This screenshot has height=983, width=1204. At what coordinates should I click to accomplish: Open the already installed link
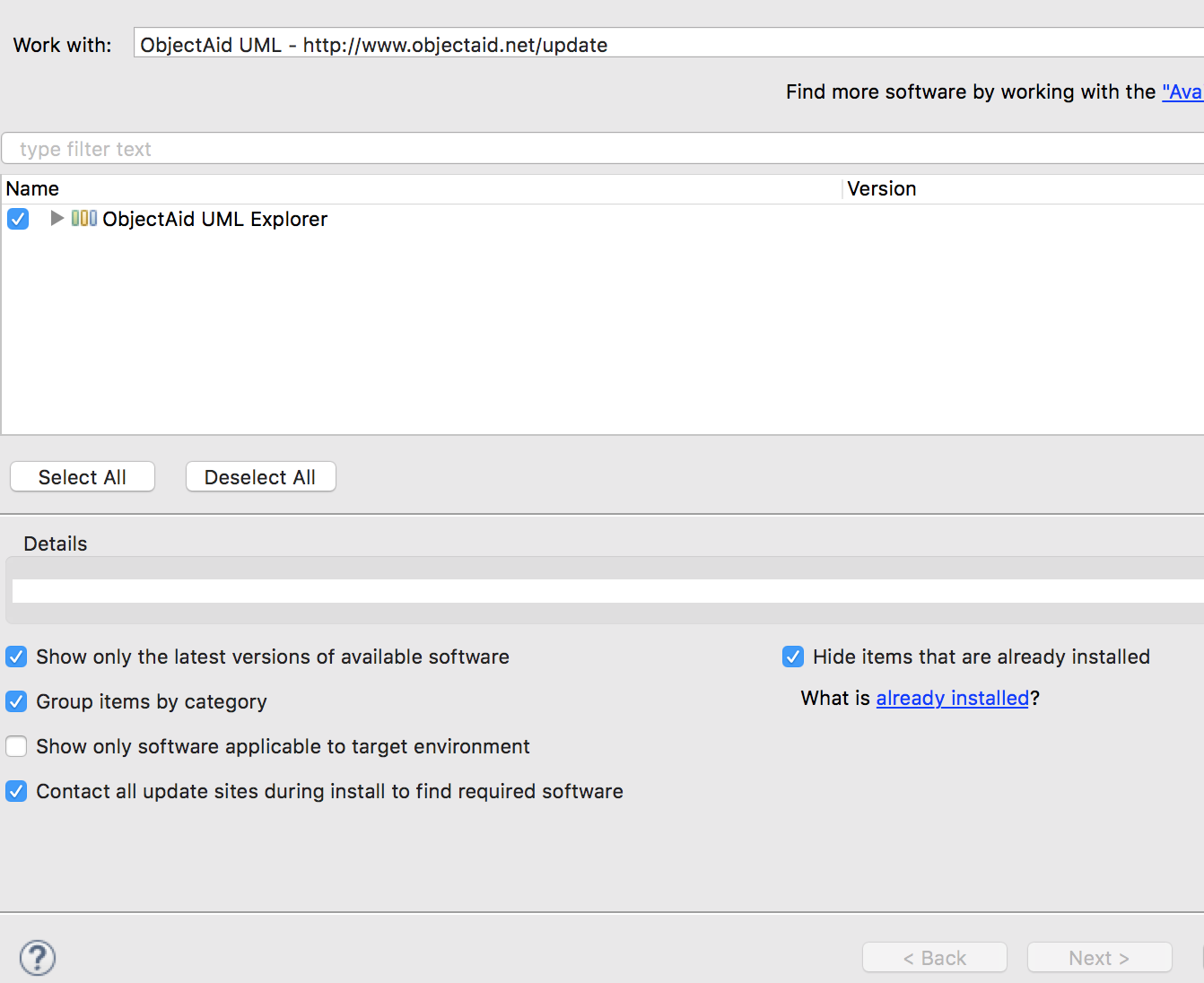pyautogui.click(x=952, y=698)
